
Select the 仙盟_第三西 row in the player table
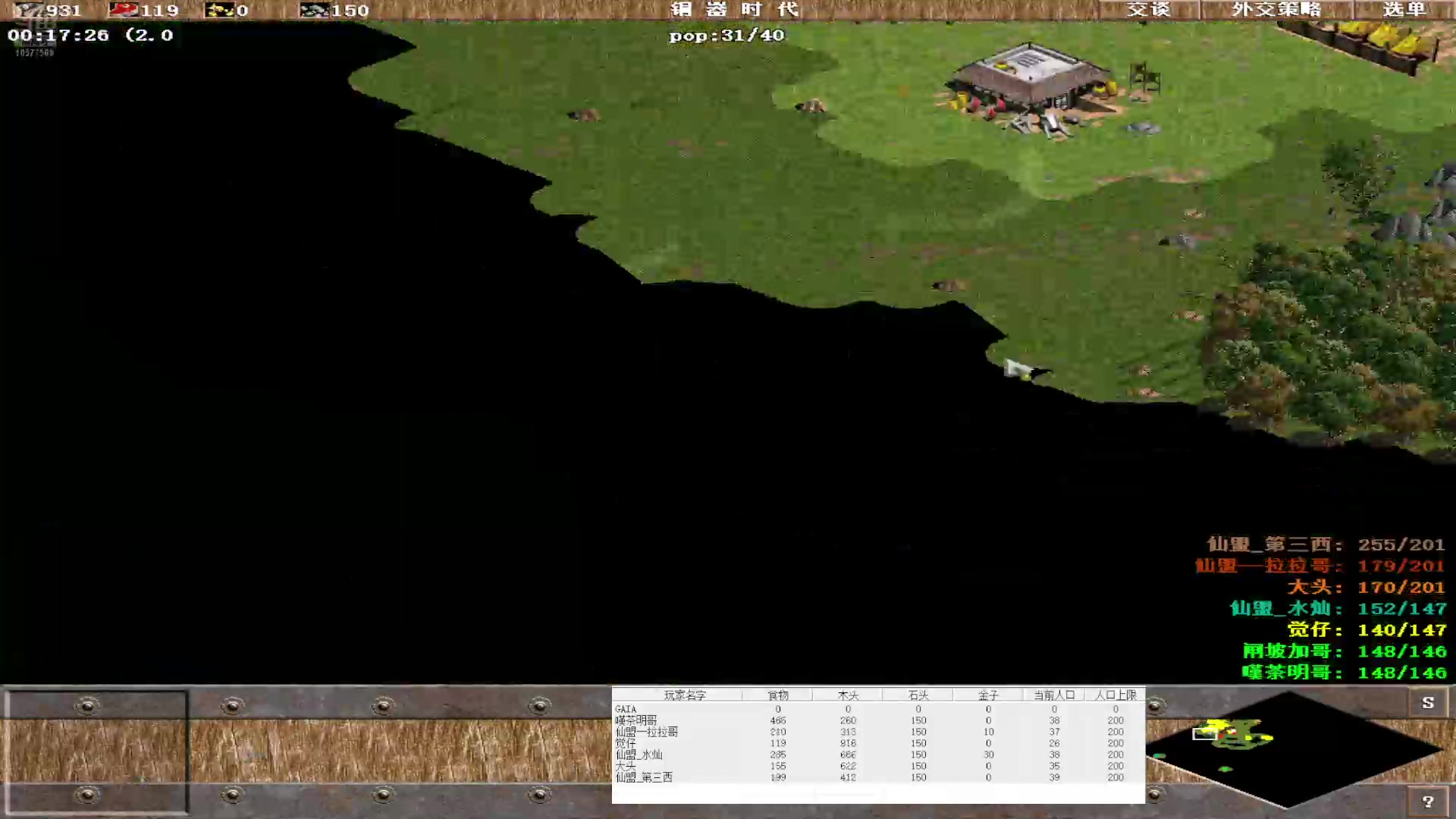[x=878, y=777]
